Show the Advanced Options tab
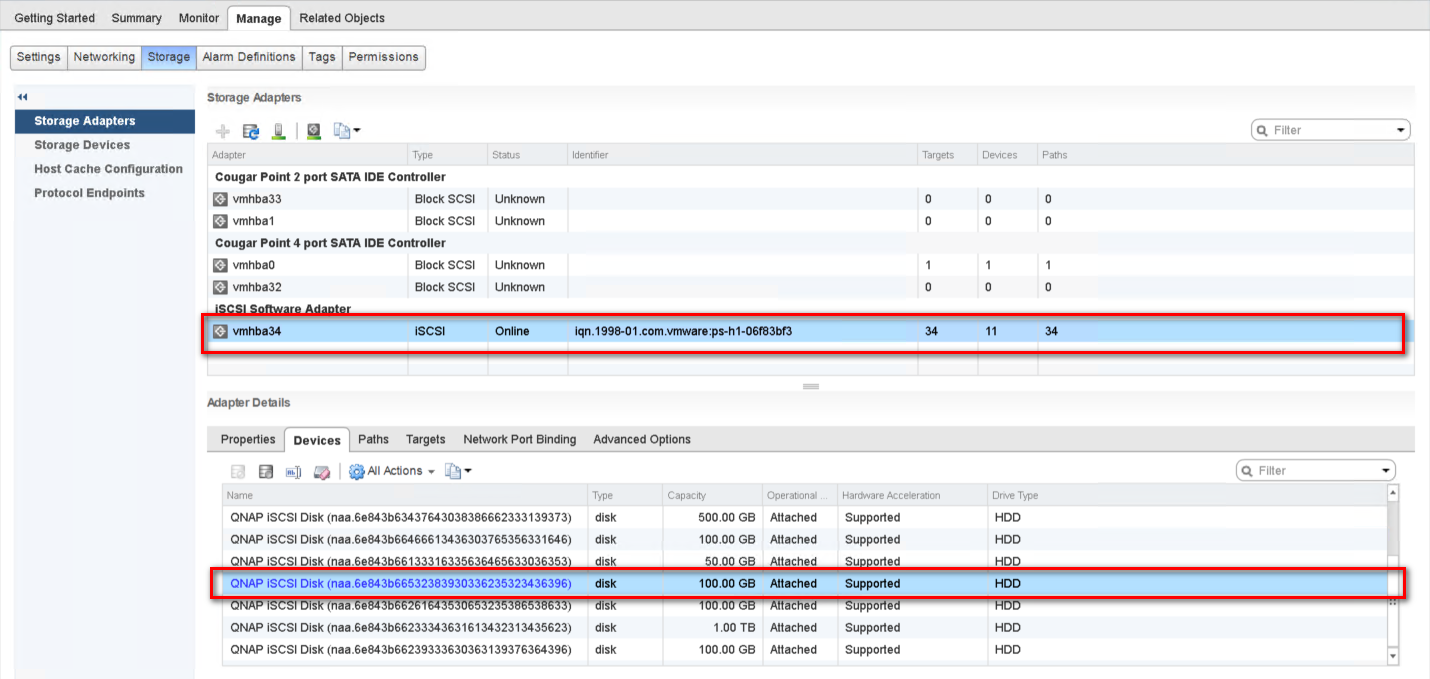The height and width of the screenshot is (679, 1430). [x=642, y=439]
